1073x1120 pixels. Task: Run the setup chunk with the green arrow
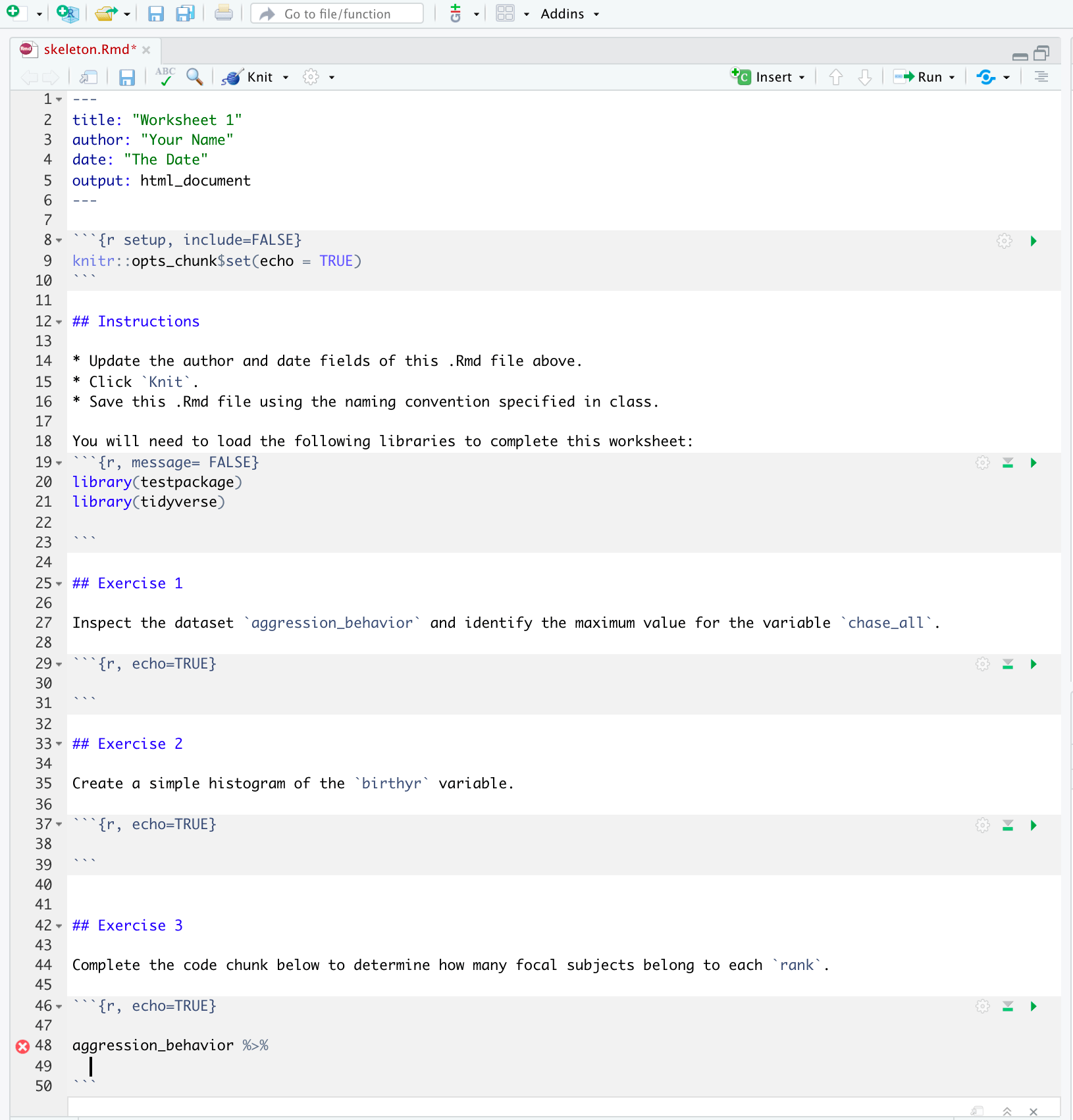click(x=1034, y=241)
